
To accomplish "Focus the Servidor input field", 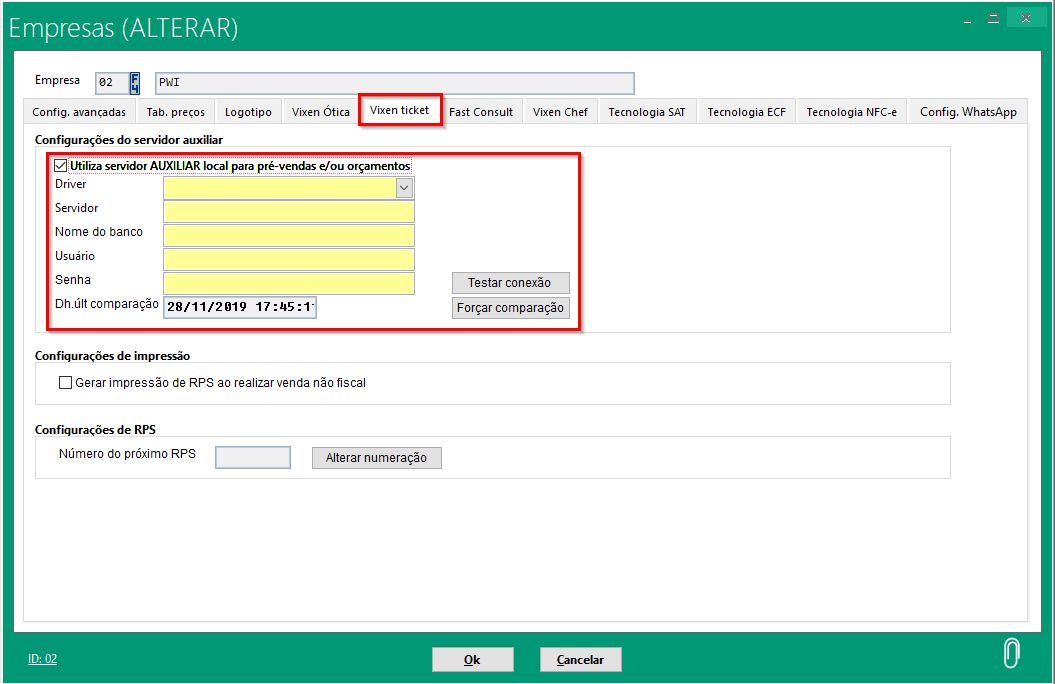I will pyautogui.click(x=289, y=211).
